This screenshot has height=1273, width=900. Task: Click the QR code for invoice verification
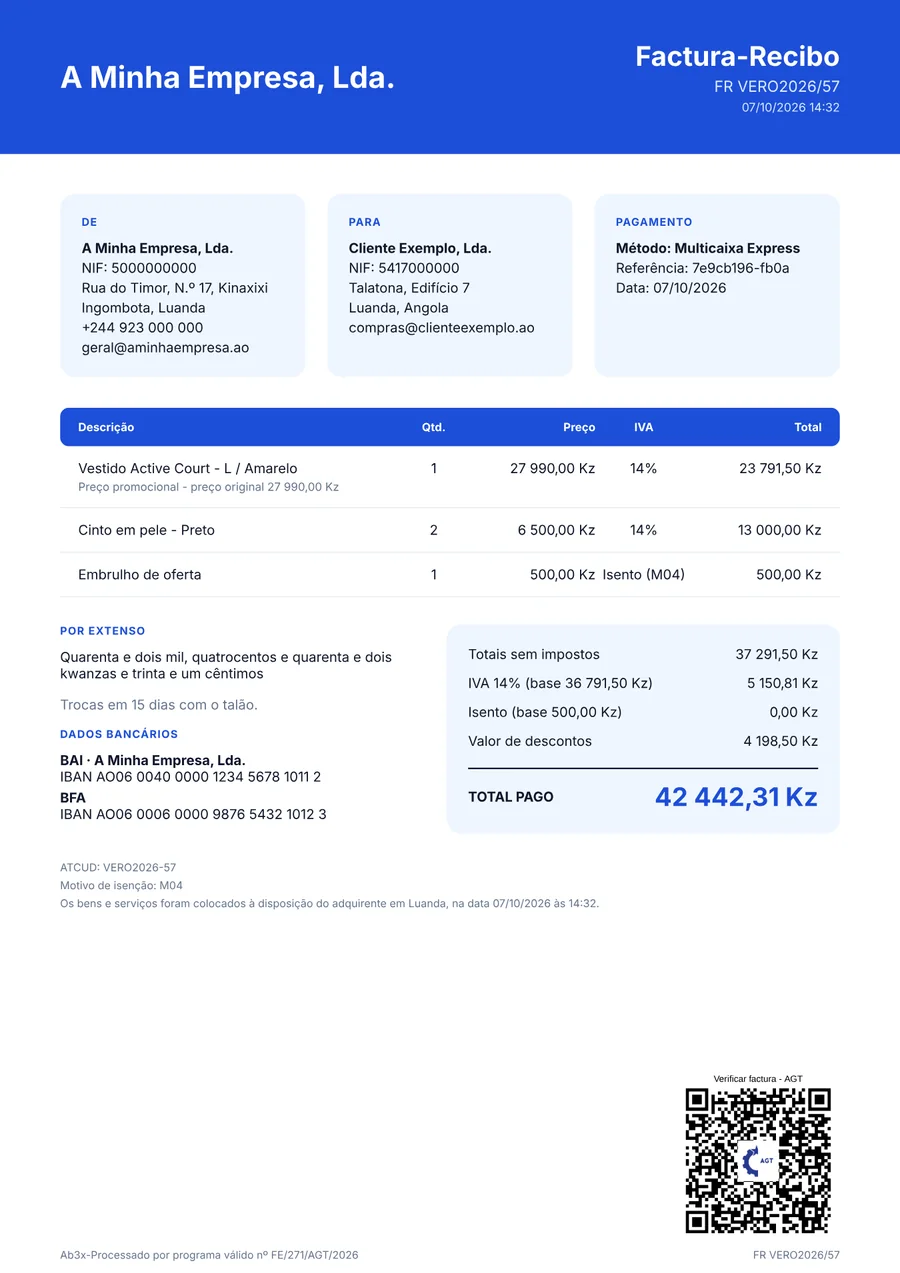[x=758, y=1161]
